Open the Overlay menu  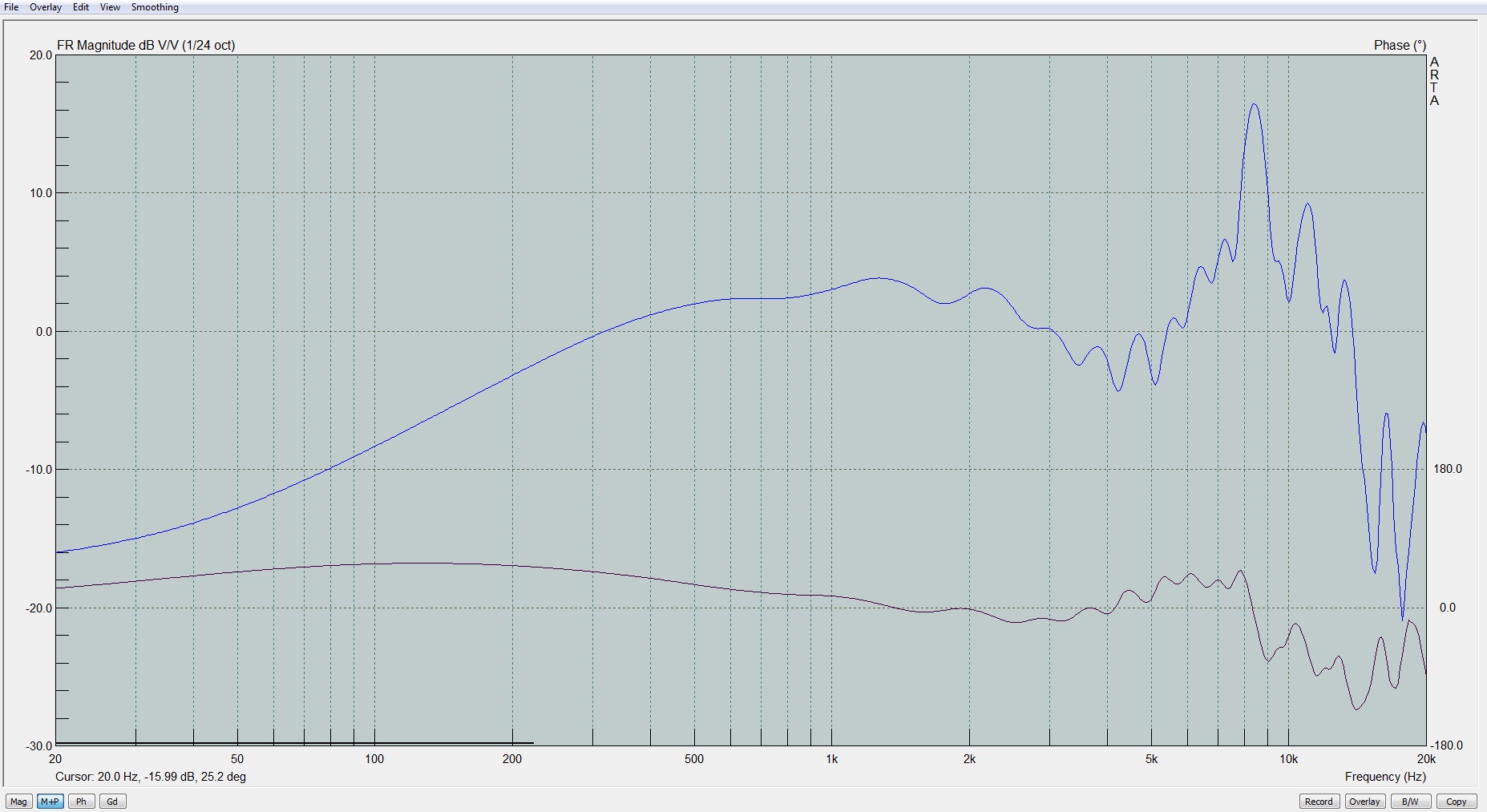[46, 7]
